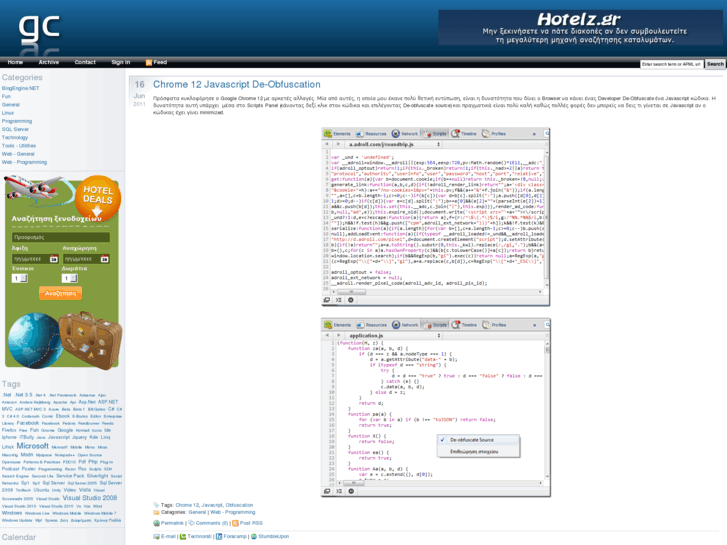The width and height of the screenshot is (727, 545).
Task: Open the Contact menu item
Action: point(85,62)
